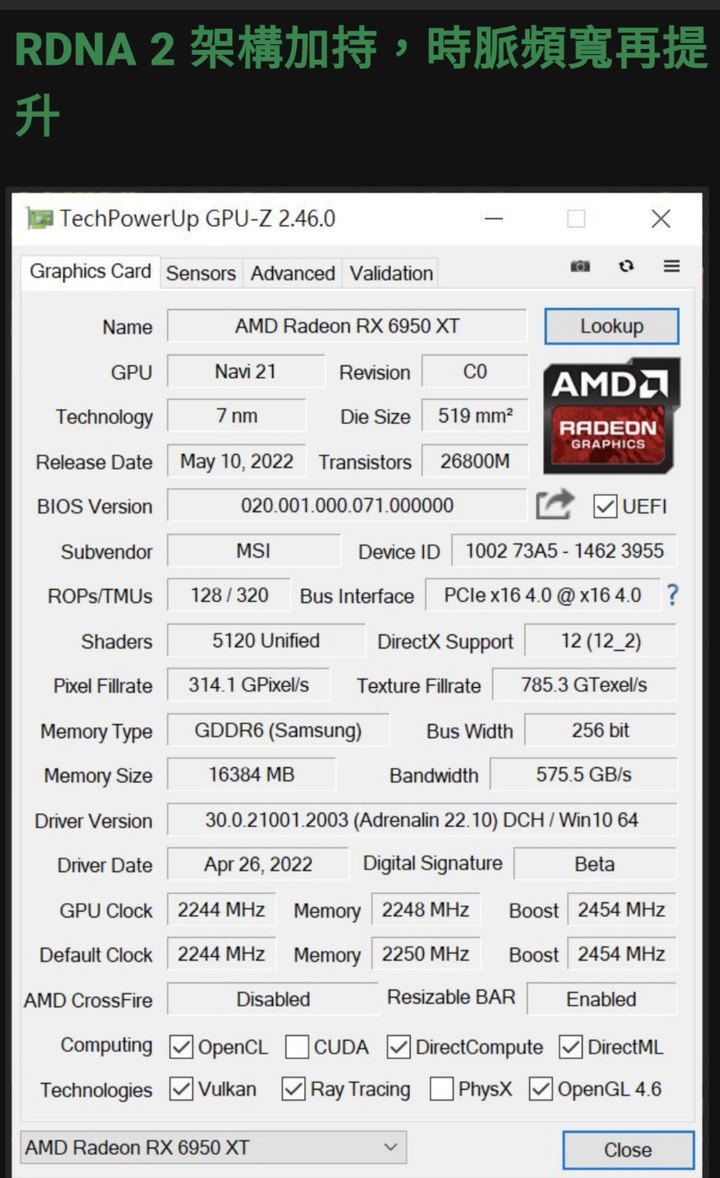
Task: Toggle the OpenCL checkbox
Action: pyautogui.click(x=181, y=1047)
